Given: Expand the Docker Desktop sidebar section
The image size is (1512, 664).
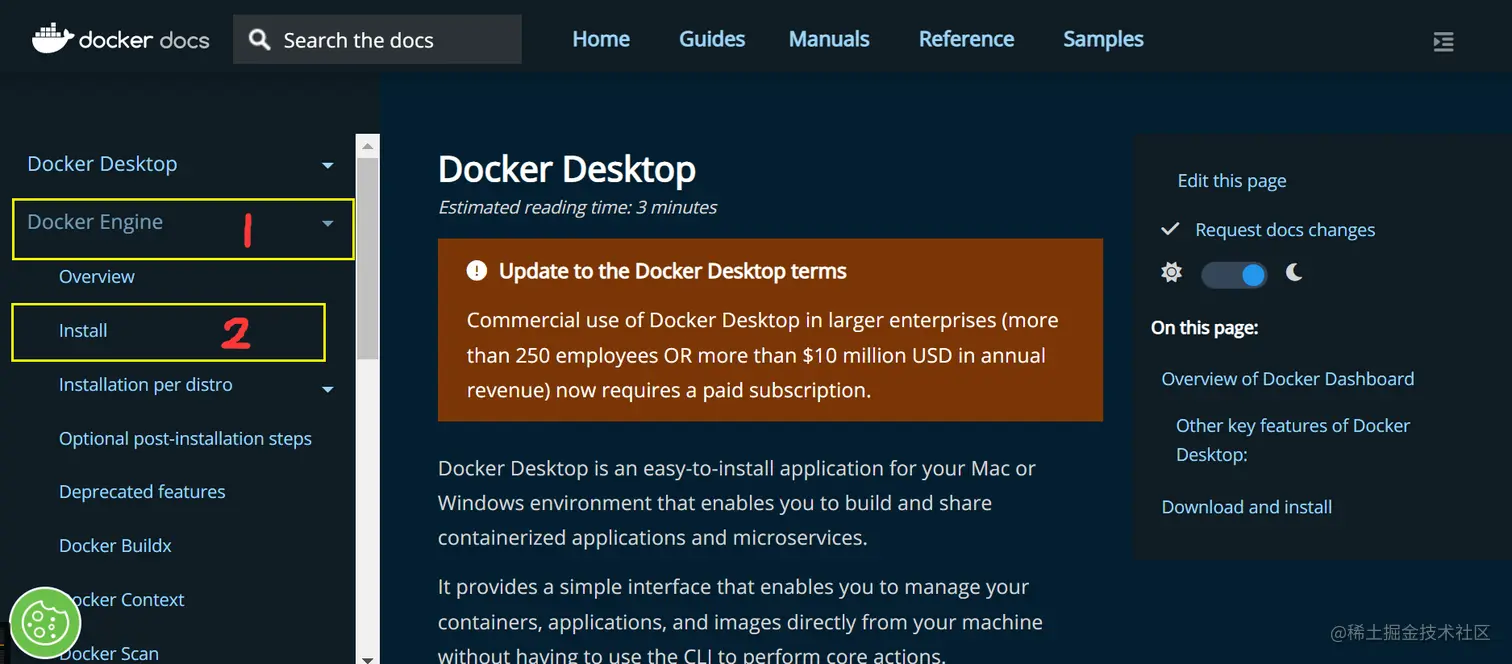Looking at the screenshot, I should tap(327, 165).
